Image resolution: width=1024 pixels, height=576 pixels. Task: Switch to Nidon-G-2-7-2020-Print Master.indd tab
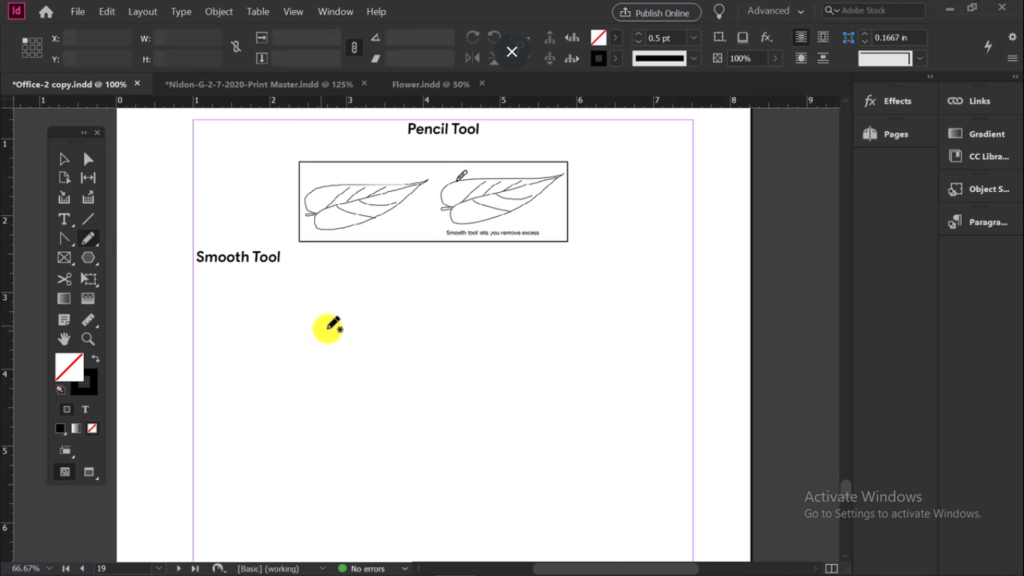tap(259, 84)
